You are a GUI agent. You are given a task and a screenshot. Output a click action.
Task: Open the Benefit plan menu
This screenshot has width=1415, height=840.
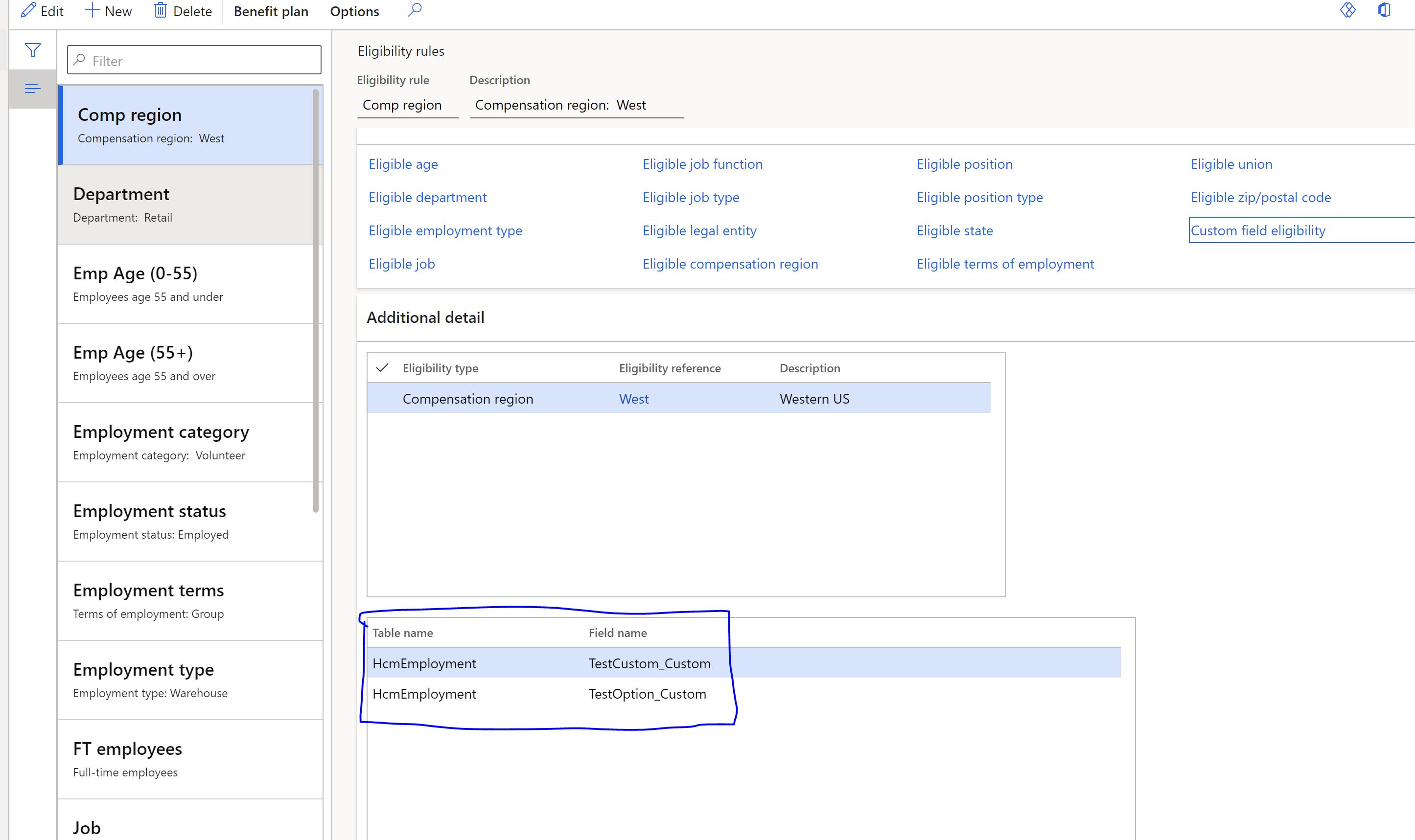(272, 11)
